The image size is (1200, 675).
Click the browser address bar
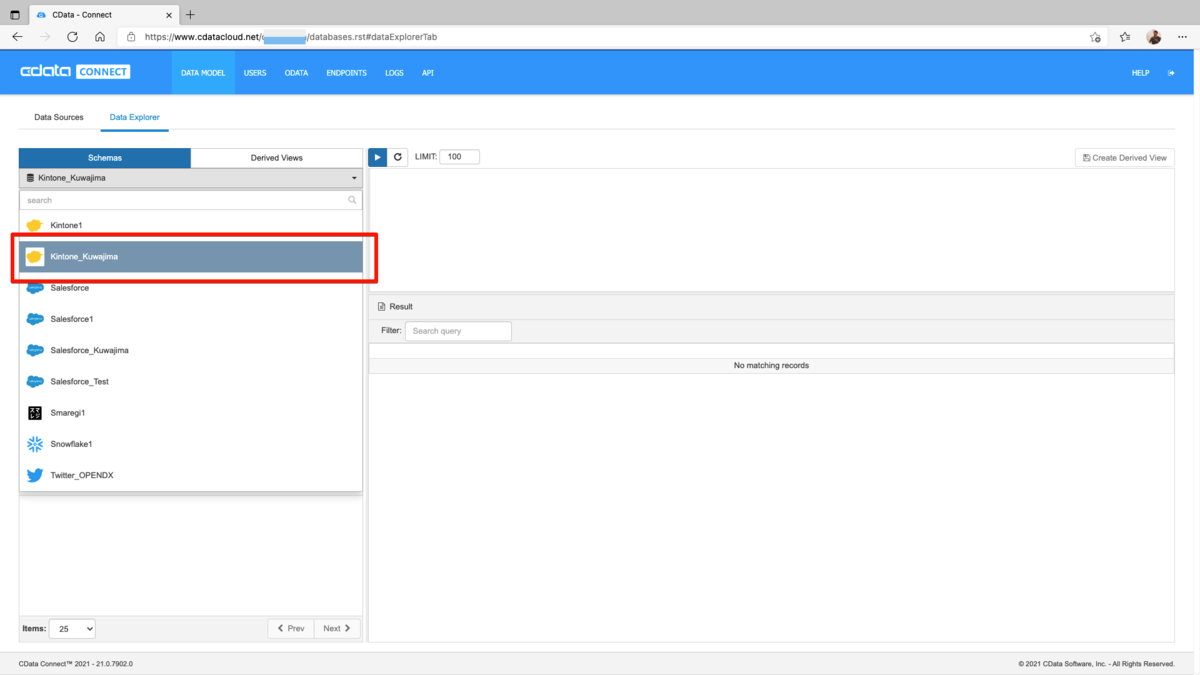click(600, 37)
